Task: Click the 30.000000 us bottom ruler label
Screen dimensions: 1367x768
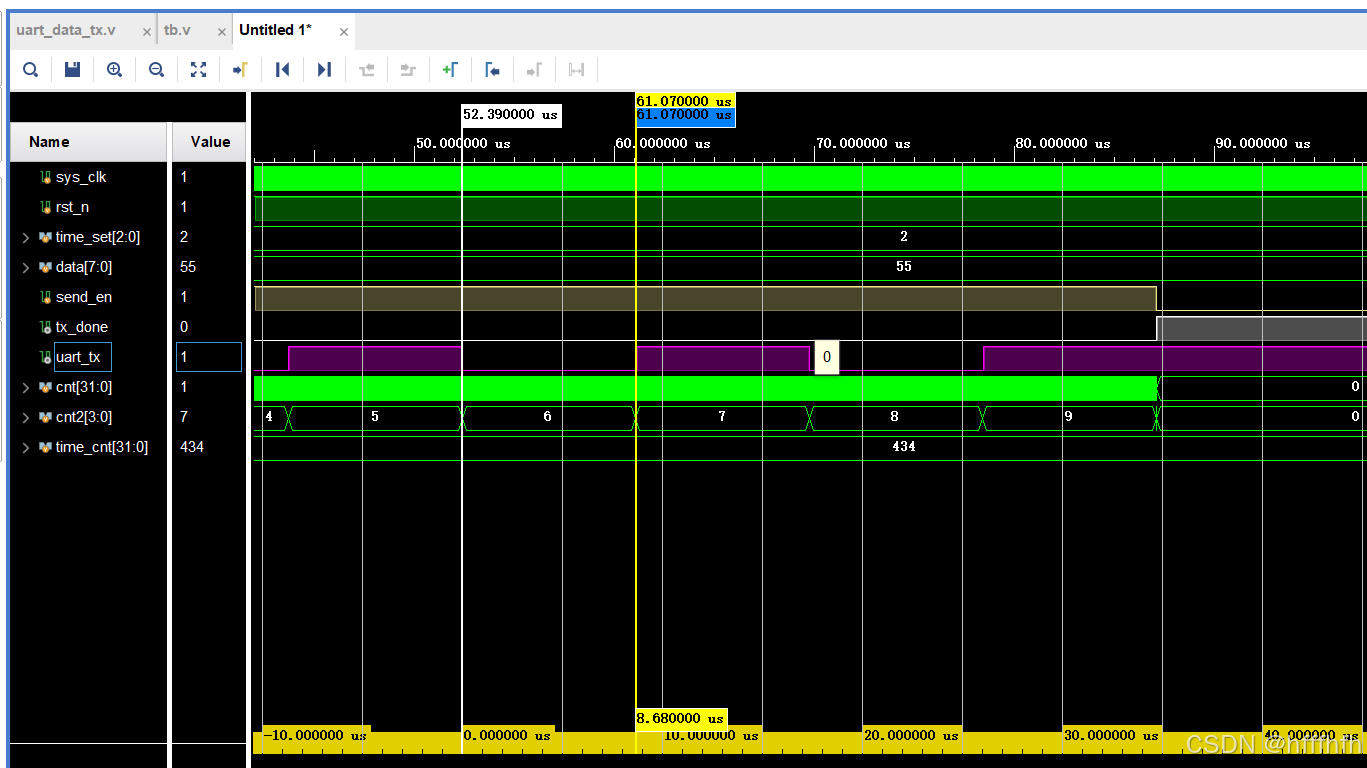Action: coord(1111,736)
